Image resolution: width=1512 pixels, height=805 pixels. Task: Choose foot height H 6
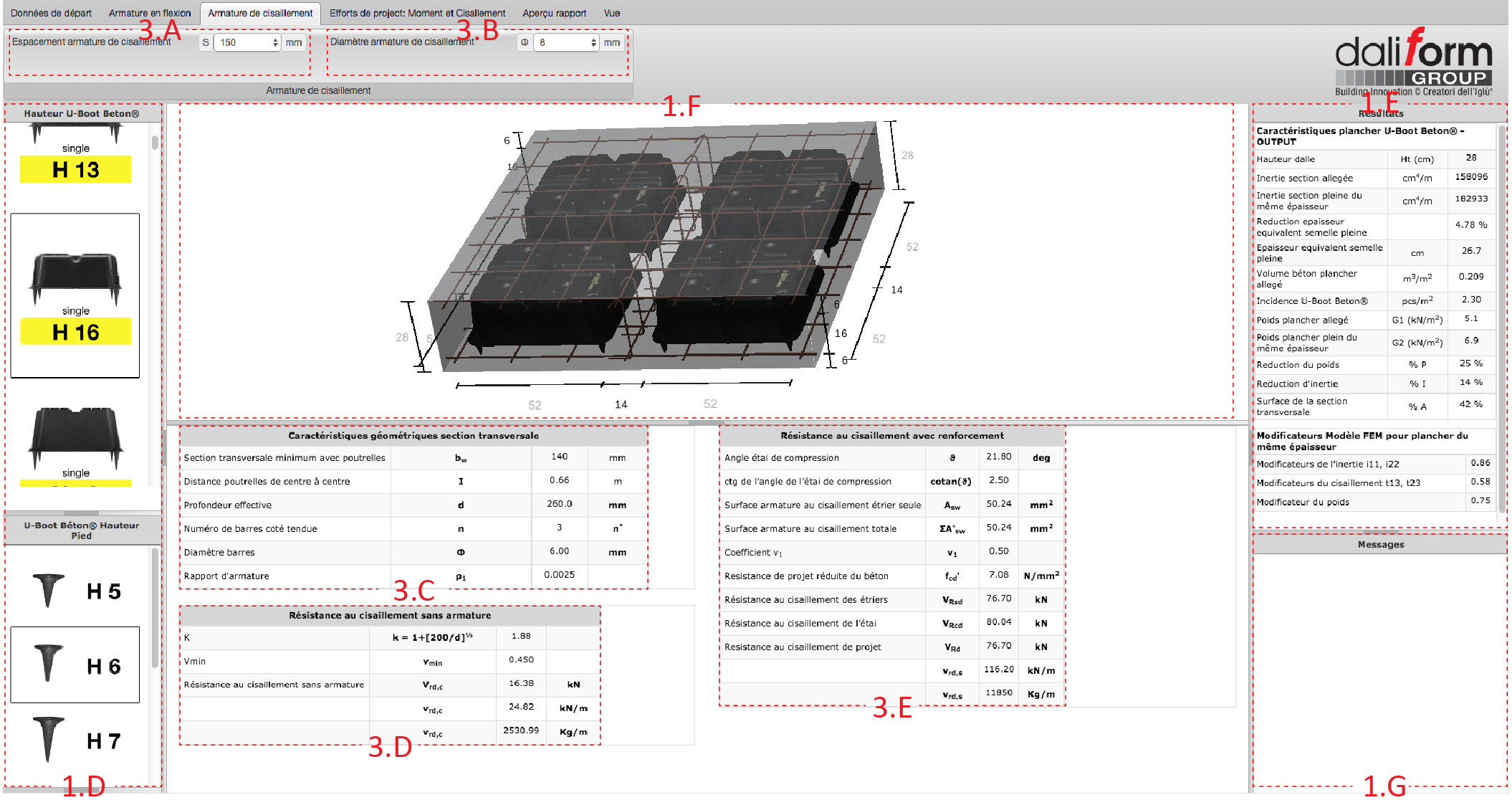75,665
